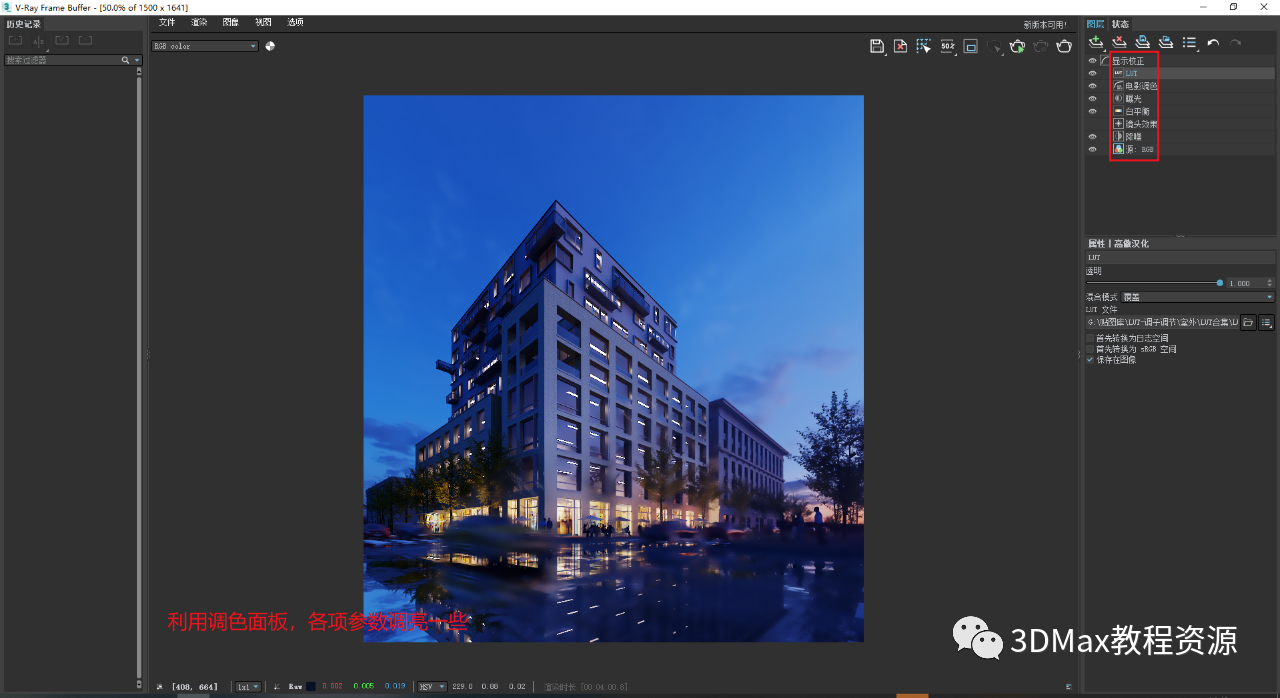Open the HSV dropdown in status bar
Screen dimensions: 1280x698
click(431, 686)
